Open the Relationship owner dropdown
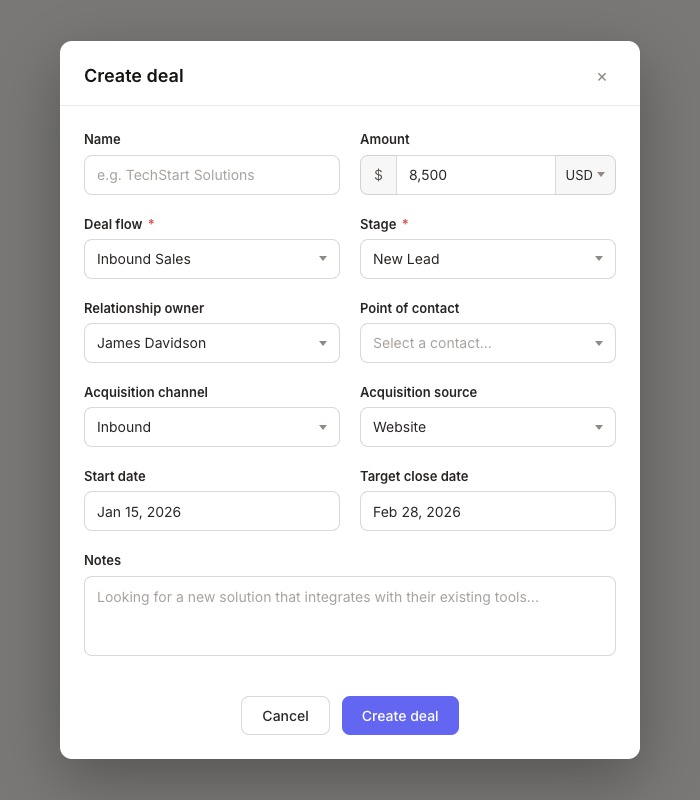Screen dimensions: 700x800 (212, 343)
